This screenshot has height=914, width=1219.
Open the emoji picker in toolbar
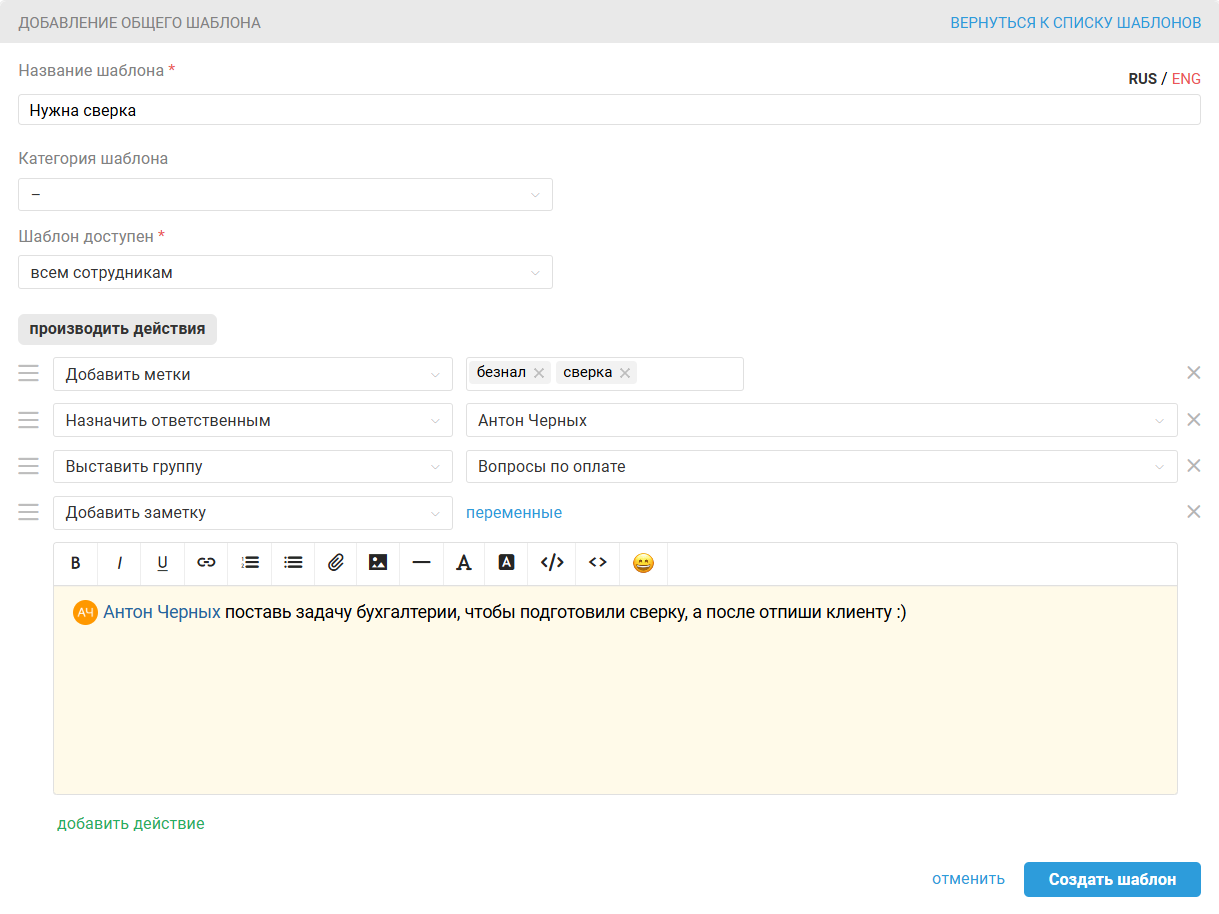coord(643,563)
